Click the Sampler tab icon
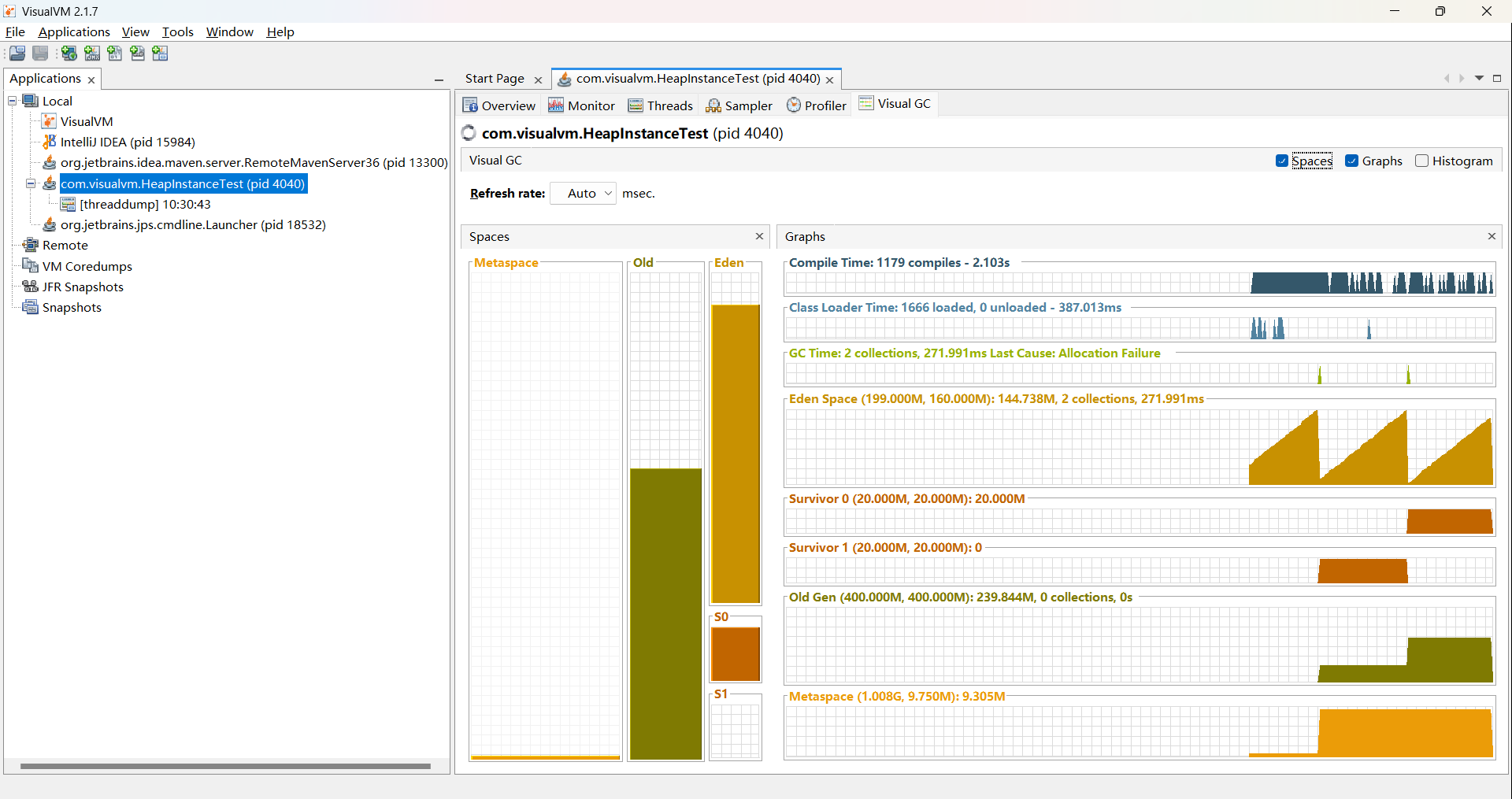The width and height of the screenshot is (1512, 799). (x=713, y=105)
